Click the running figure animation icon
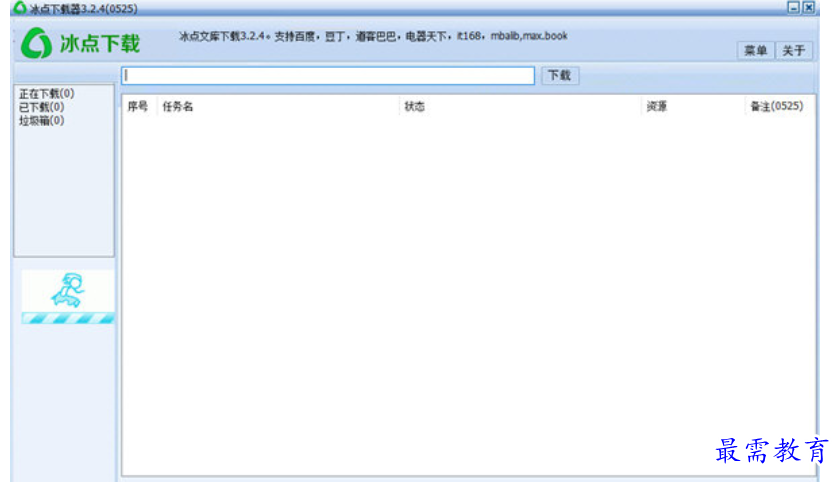 pos(68,290)
